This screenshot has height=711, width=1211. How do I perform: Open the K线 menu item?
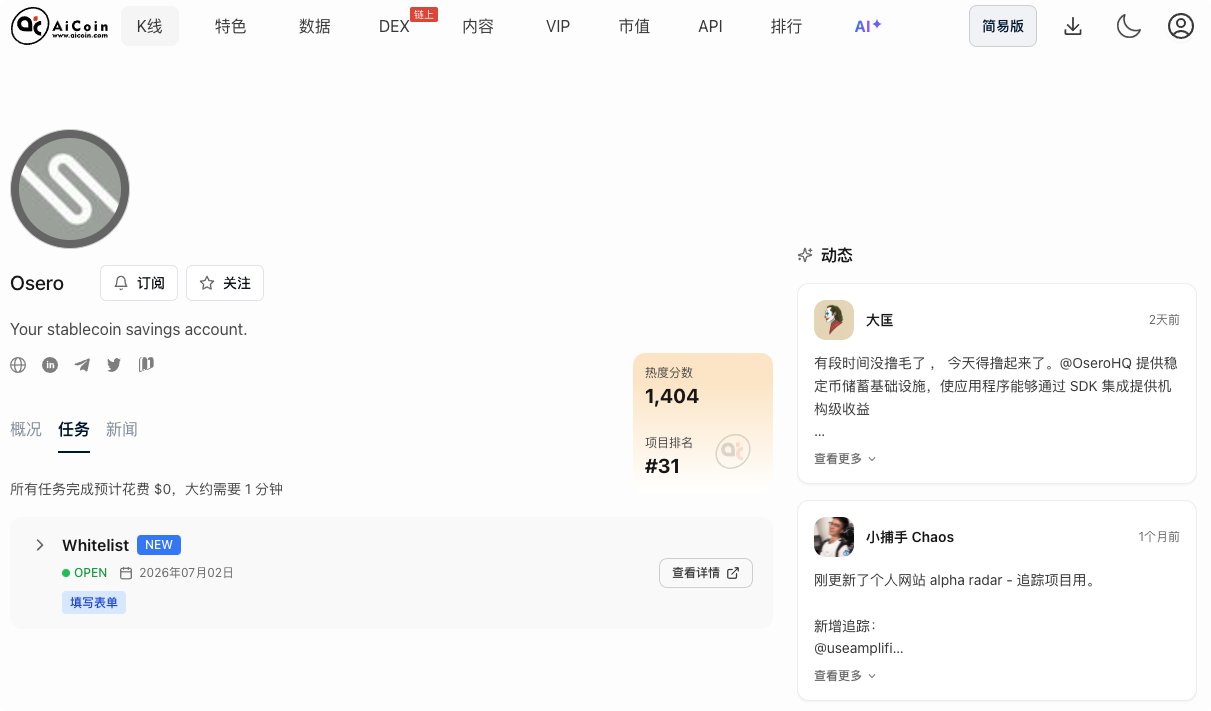150,26
